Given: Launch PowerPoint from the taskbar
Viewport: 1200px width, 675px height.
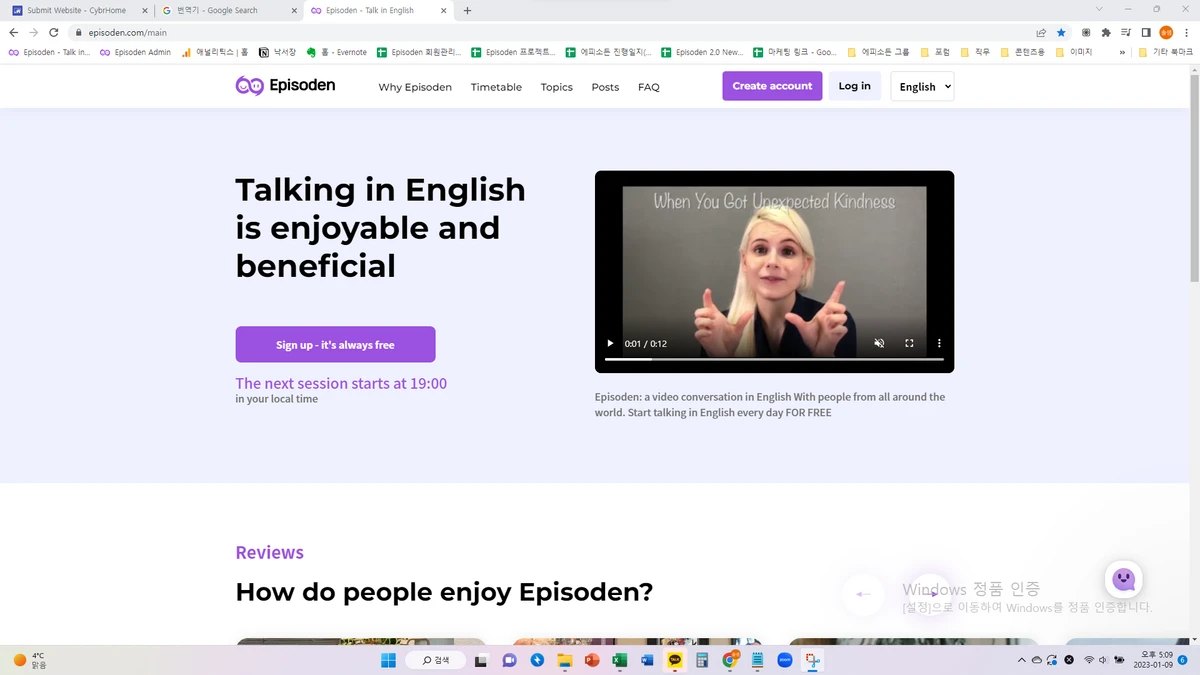Looking at the screenshot, I should [x=591, y=660].
